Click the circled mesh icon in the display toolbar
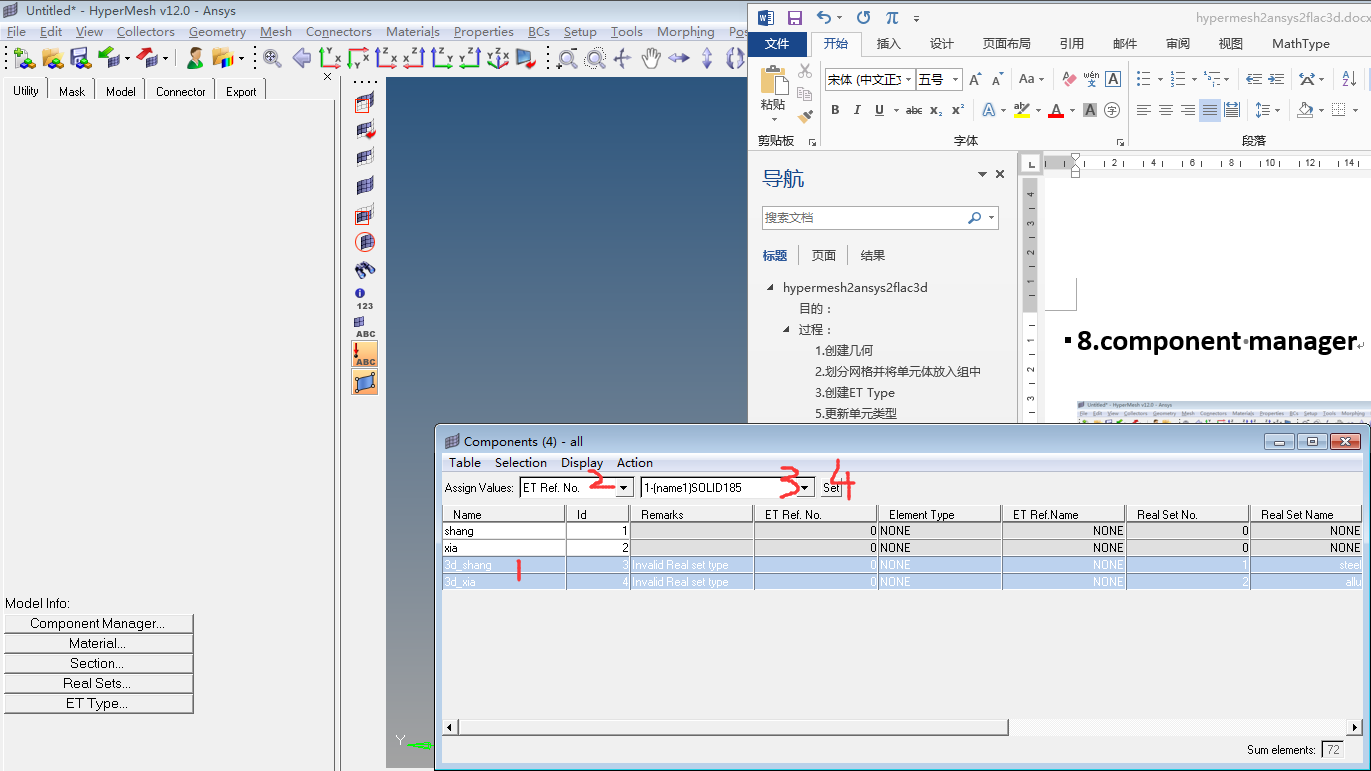 click(x=365, y=242)
